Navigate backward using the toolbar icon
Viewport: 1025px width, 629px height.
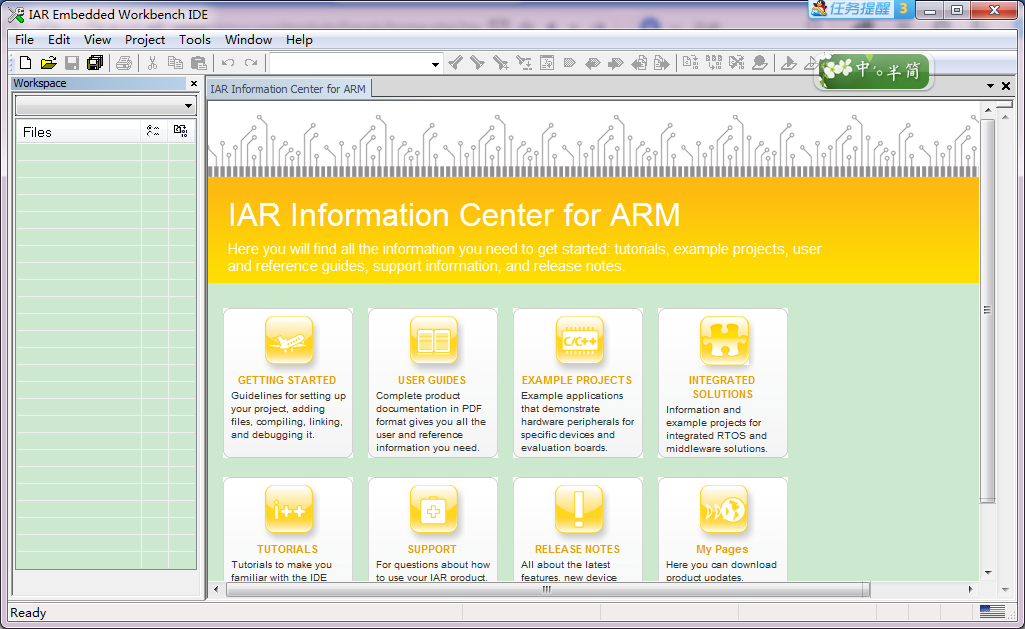click(x=639, y=63)
